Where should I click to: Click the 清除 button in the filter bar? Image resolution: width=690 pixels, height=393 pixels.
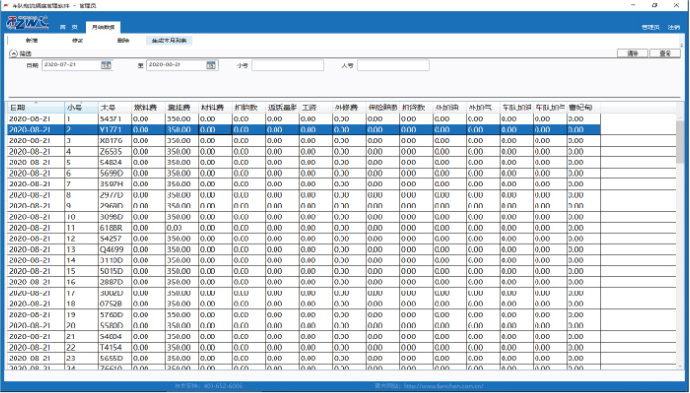pyautogui.click(x=632, y=53)
